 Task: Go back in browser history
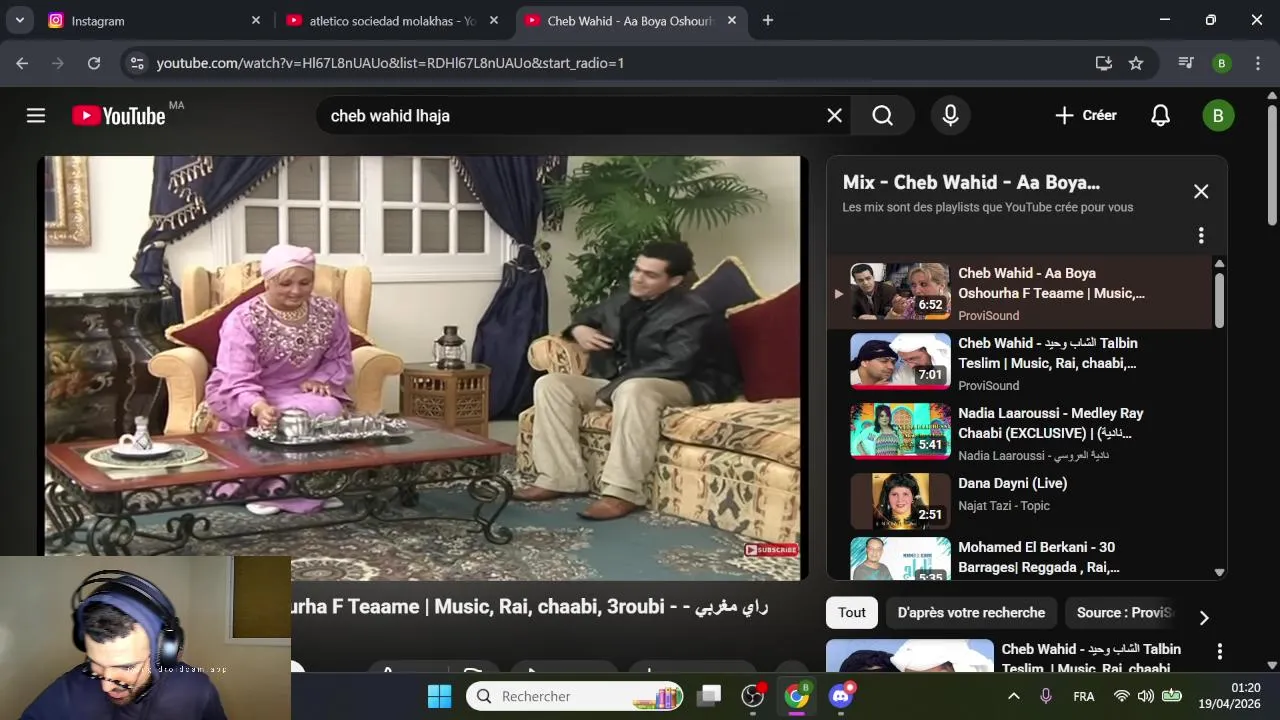tap(22, 63)
